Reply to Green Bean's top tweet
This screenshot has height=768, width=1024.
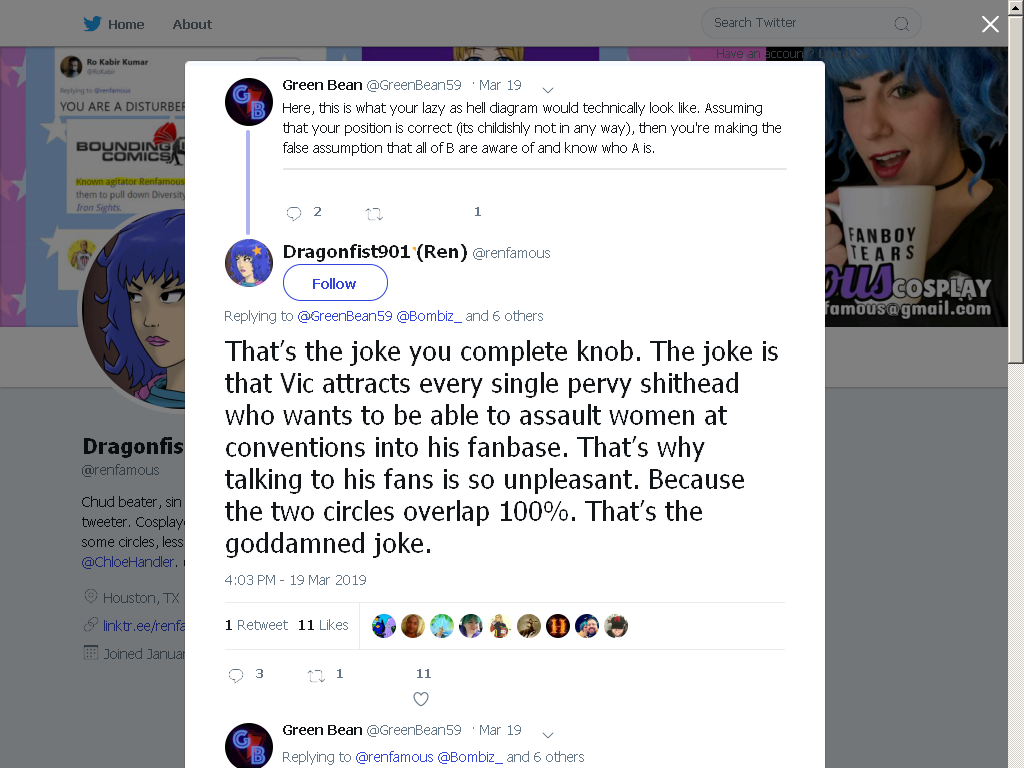pos(294,213)
